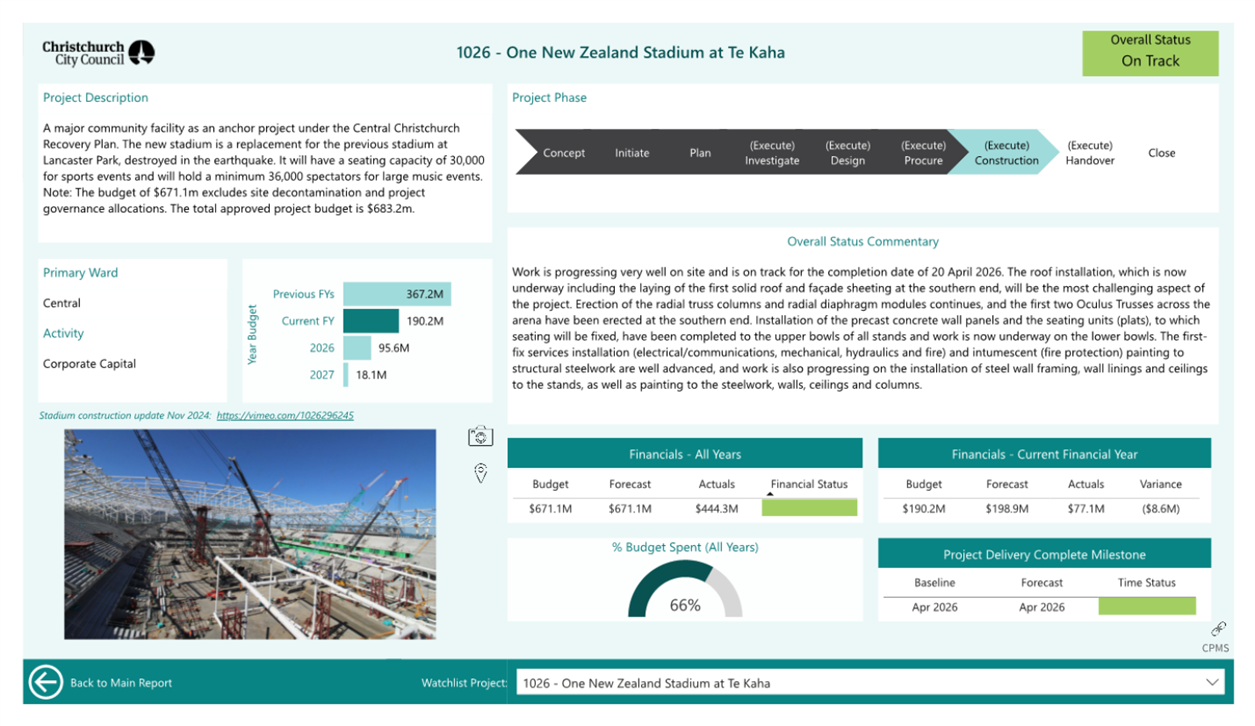Click the green Time Status indicator
This screenshot has height=726, width=1255.
[x=1147, y=606]
